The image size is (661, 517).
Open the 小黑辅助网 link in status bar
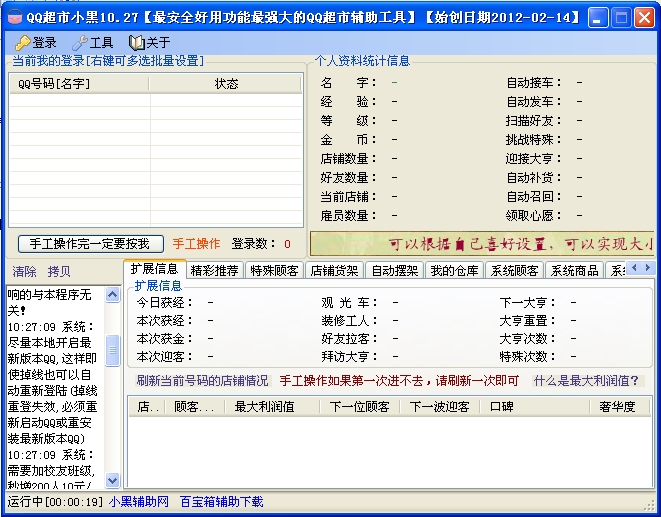pyautogui.click(x=139, y=501)
